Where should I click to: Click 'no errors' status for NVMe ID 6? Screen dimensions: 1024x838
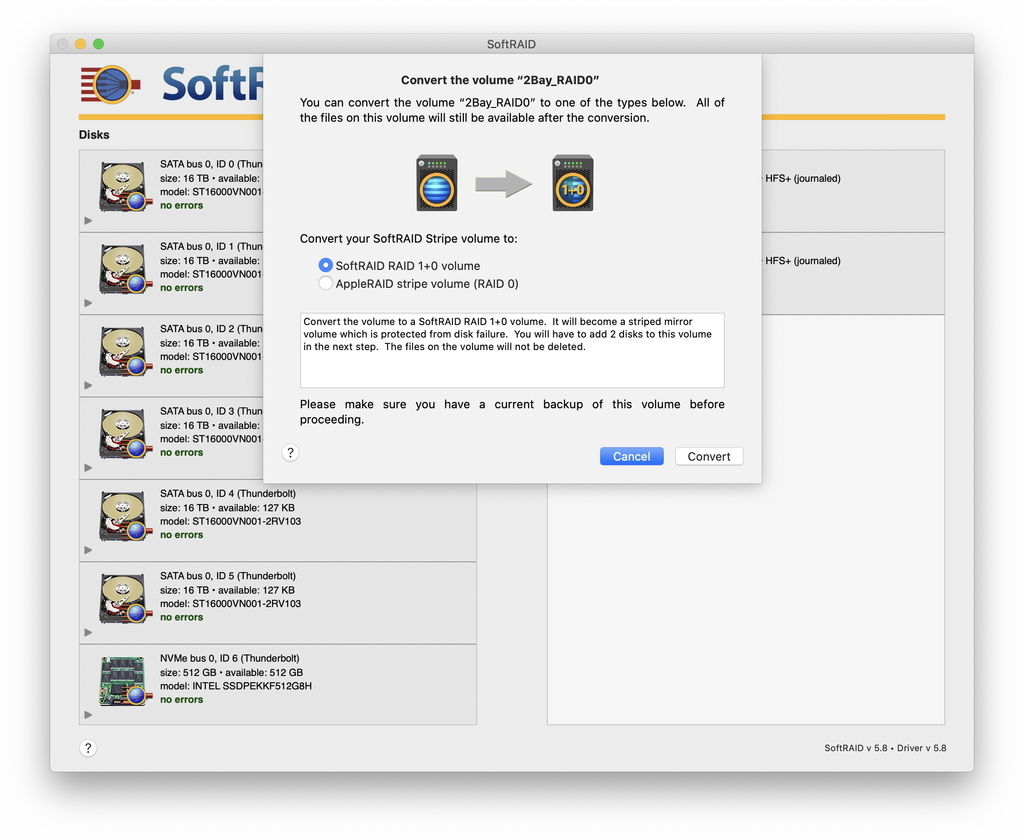(182, 700)
